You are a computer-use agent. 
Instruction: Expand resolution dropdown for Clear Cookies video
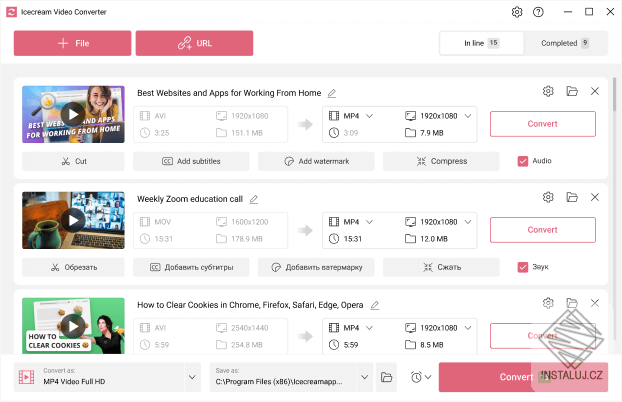(468, 328)
